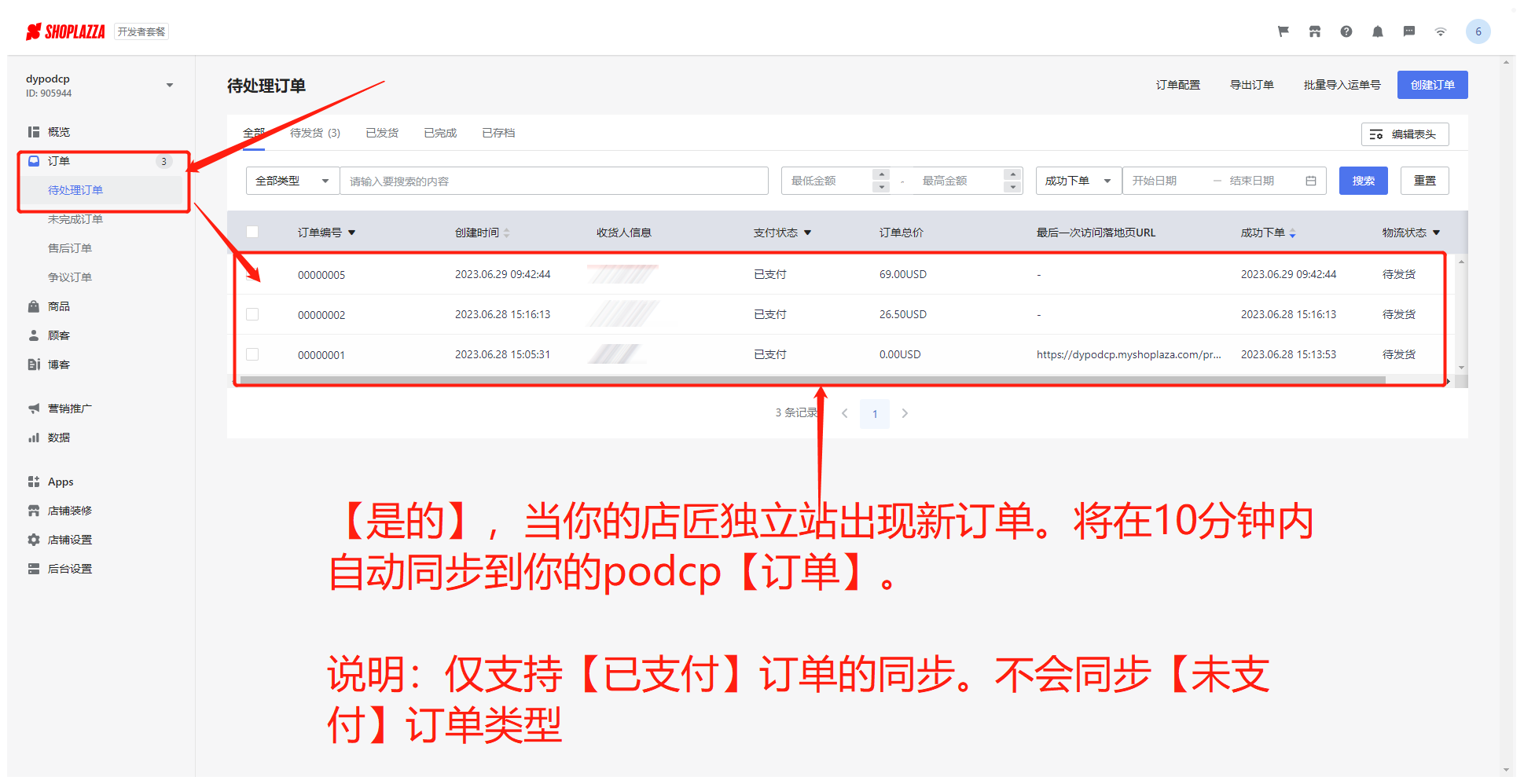
Task: Click the page vertical scrollbar
Action: [x=1506, y=416]
